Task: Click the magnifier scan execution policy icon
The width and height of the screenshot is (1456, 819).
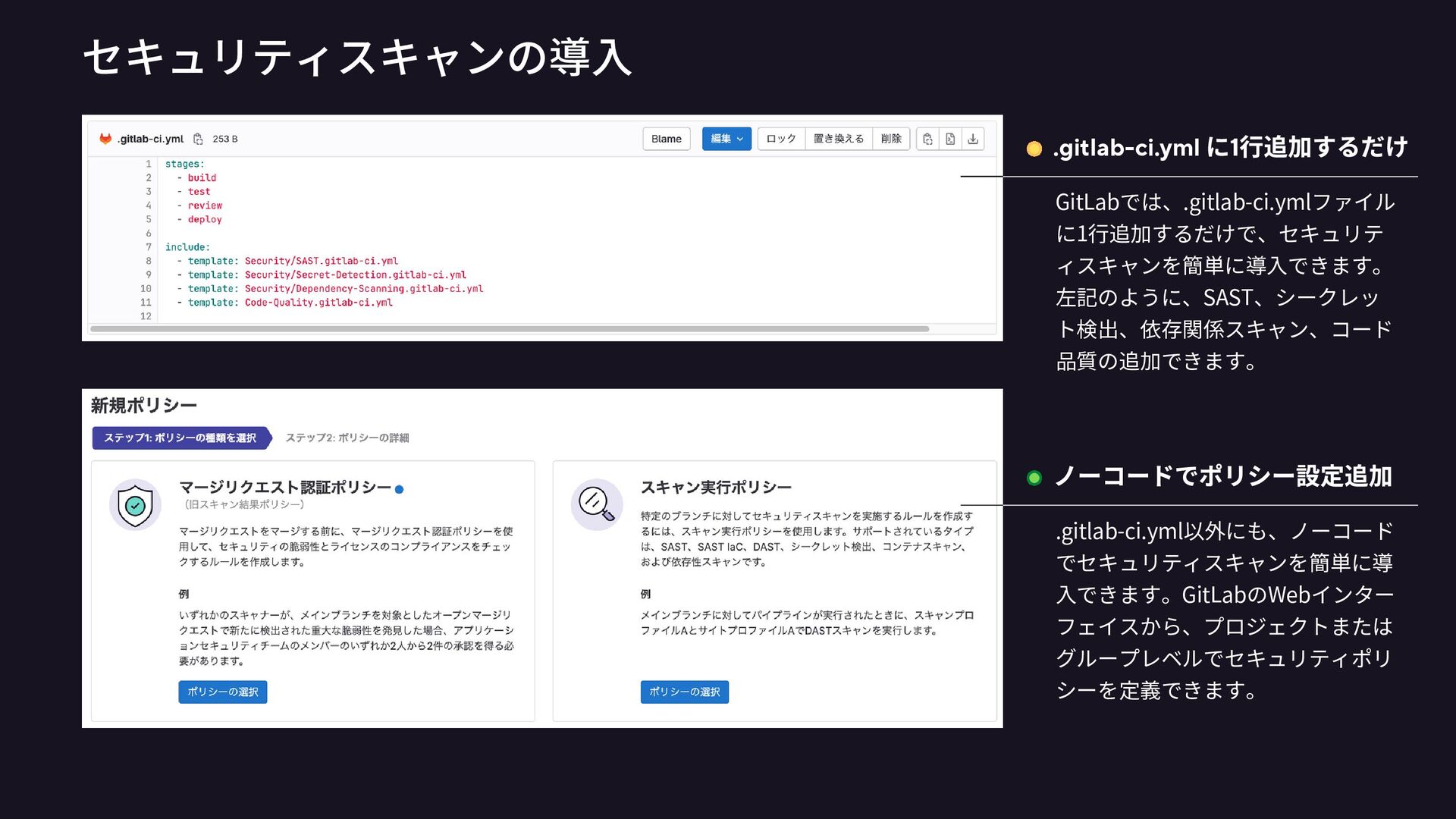Action: (x=596, y=504)
